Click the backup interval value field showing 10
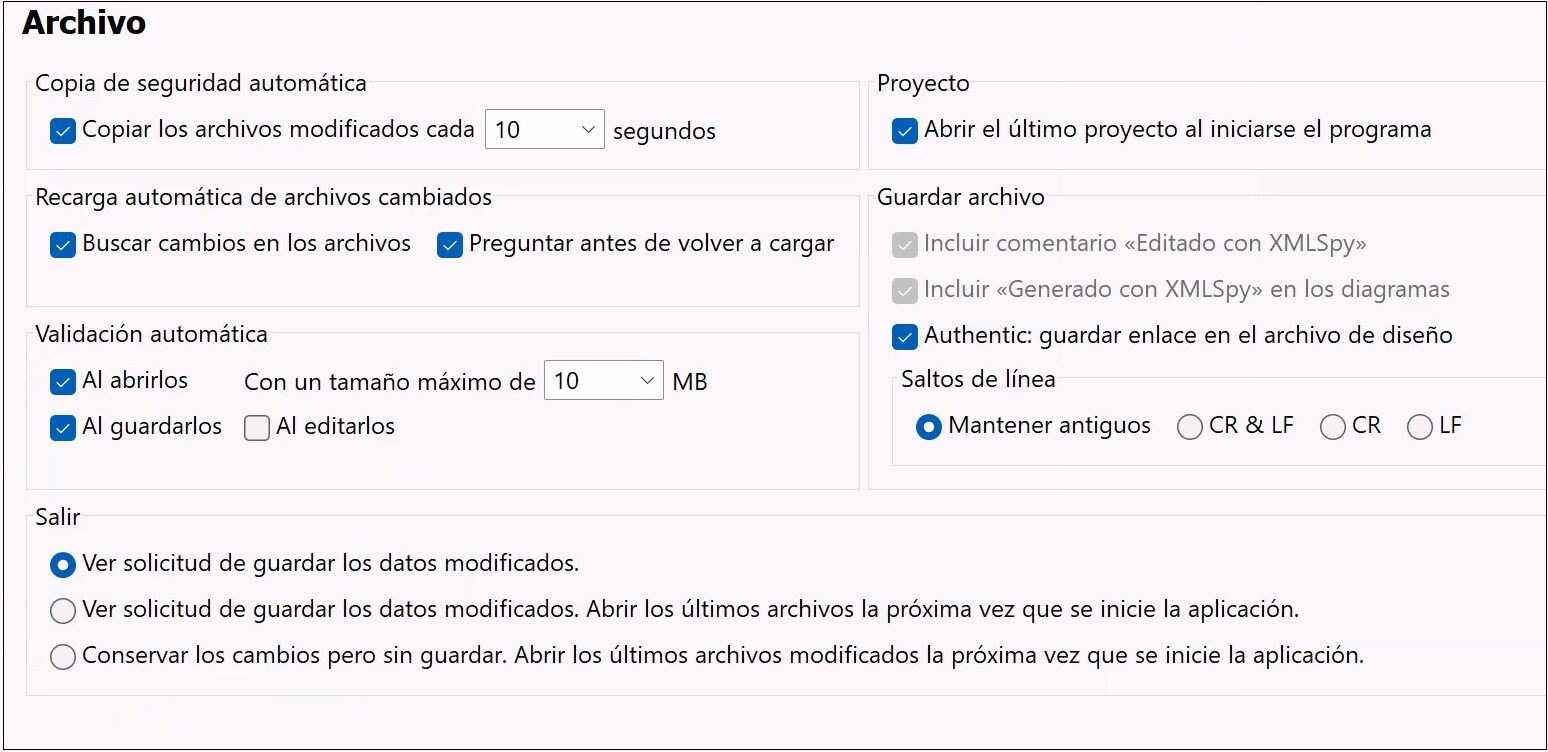The height and width of the screenshot is (752, 1548). 528,130
